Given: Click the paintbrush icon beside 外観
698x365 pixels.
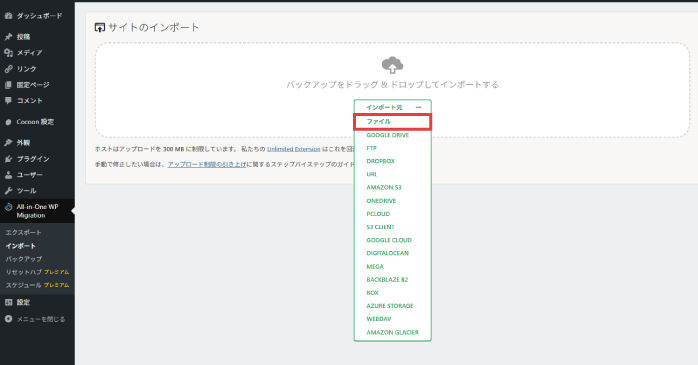Looking at the screenshot, I should 8,142.
